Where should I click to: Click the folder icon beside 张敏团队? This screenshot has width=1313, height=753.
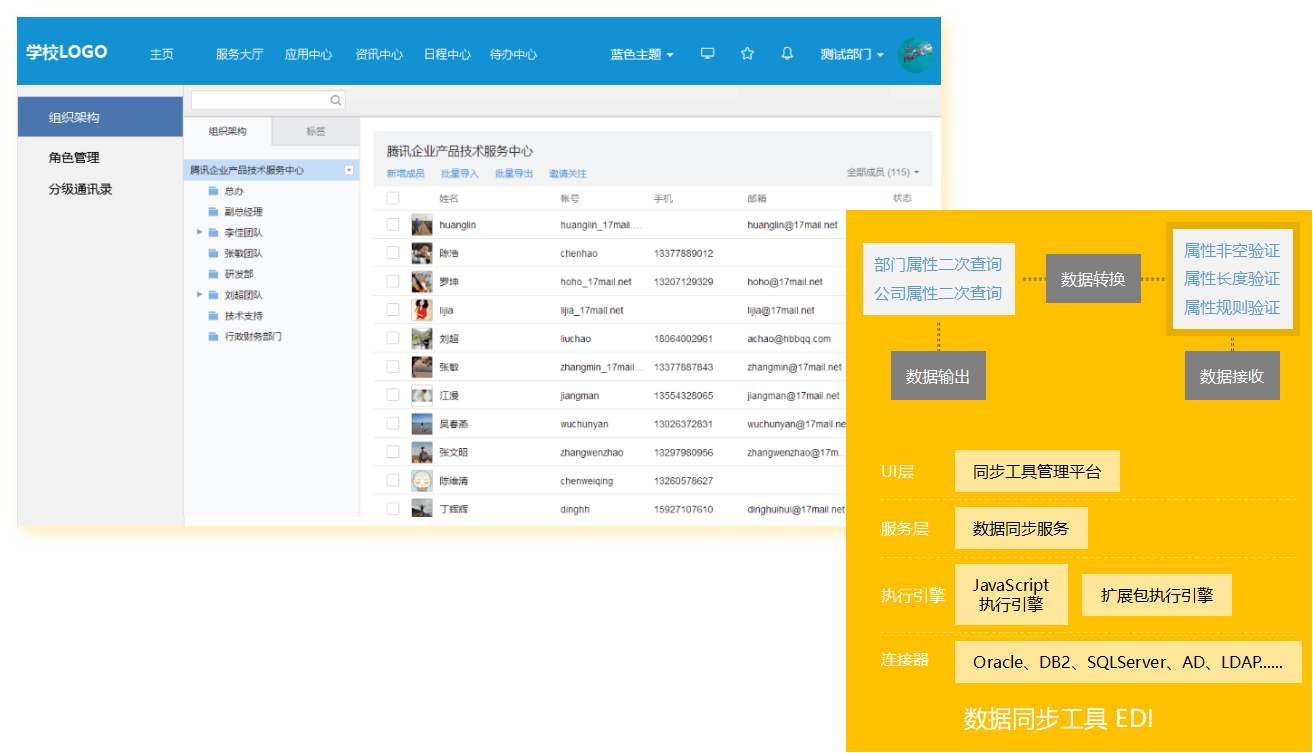(213, 253)
